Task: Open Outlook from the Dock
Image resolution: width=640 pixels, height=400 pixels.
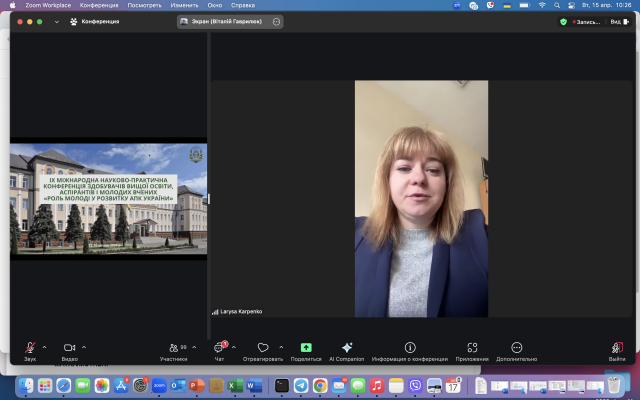Action: [x=178, y=385]
